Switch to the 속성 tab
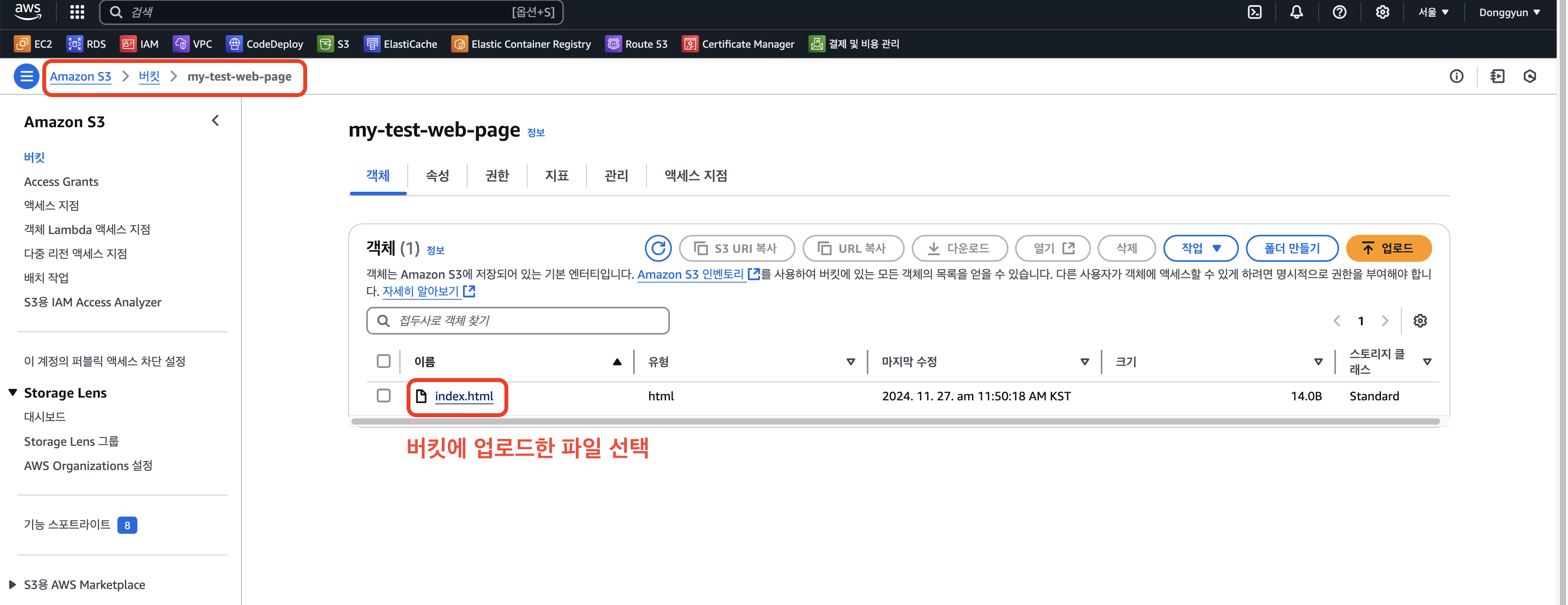This screenshot has width=1568, height=605. click(x=437, y=175)
